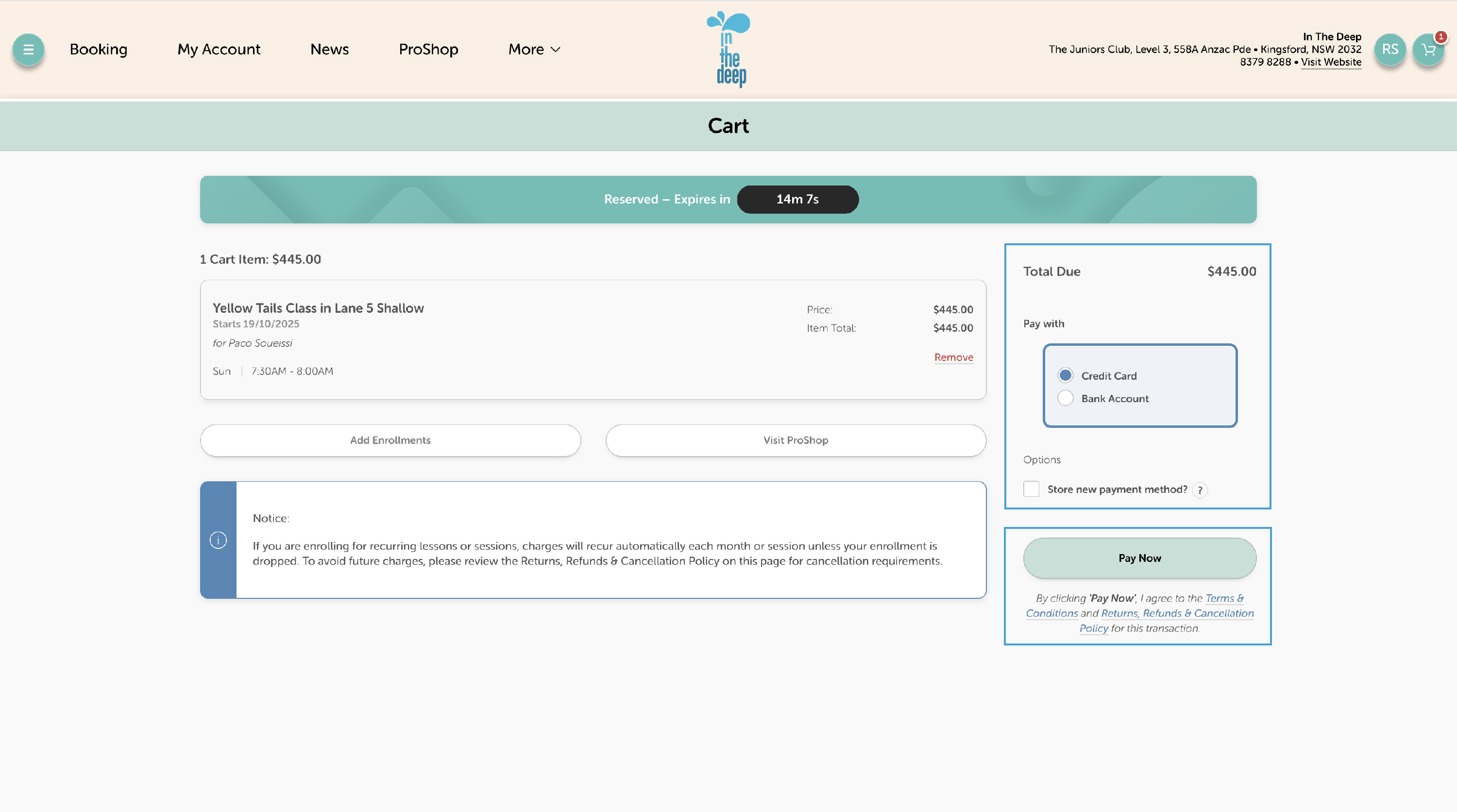Enable Store new payment method checkbox

1031,489
